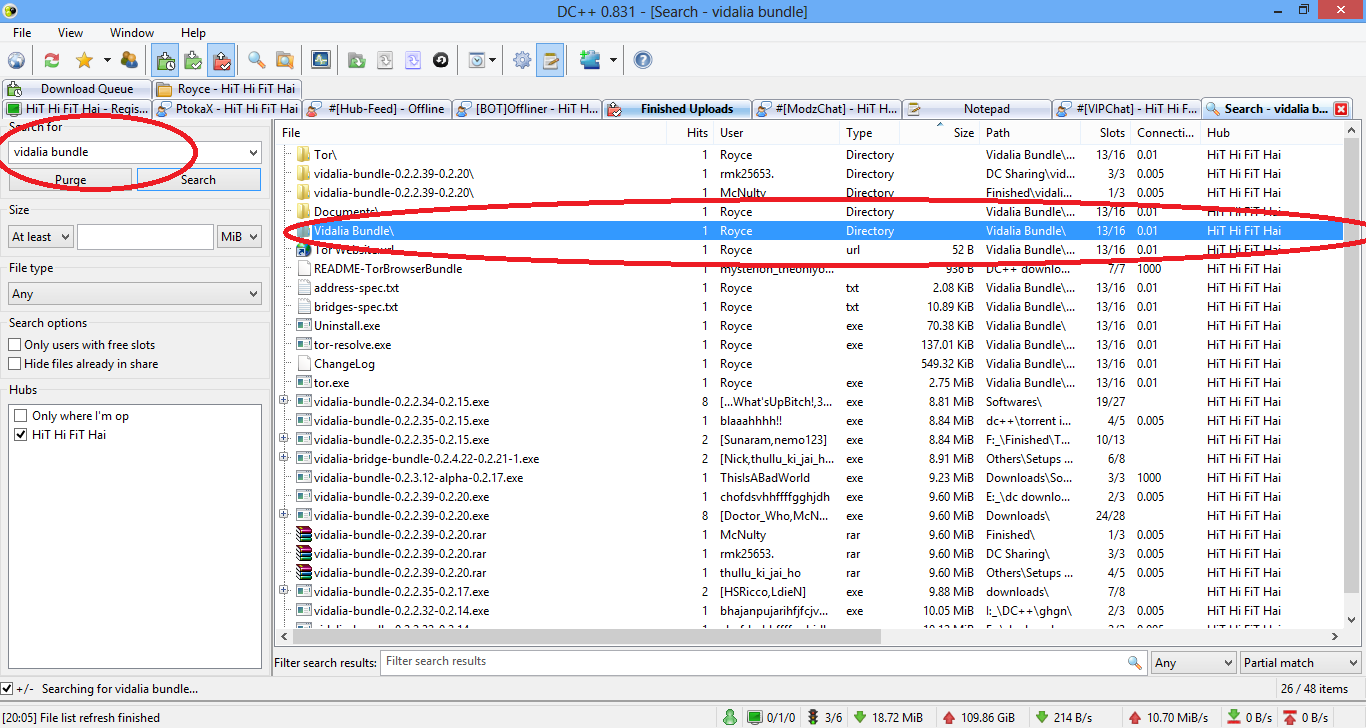The image size is (1366, 728).
Task: Open the File menu
Action: 22,33
